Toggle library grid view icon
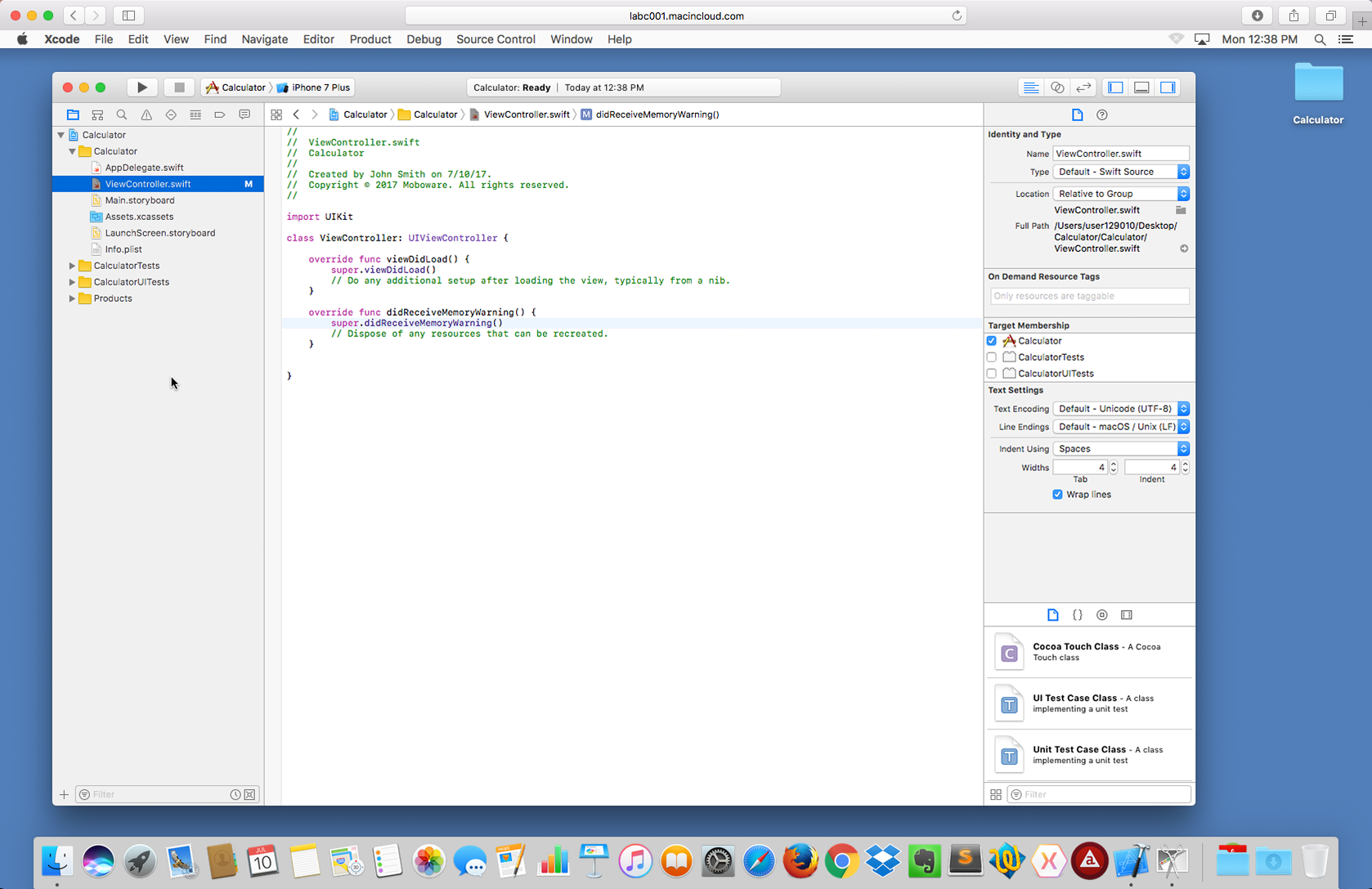 (996, 794)
